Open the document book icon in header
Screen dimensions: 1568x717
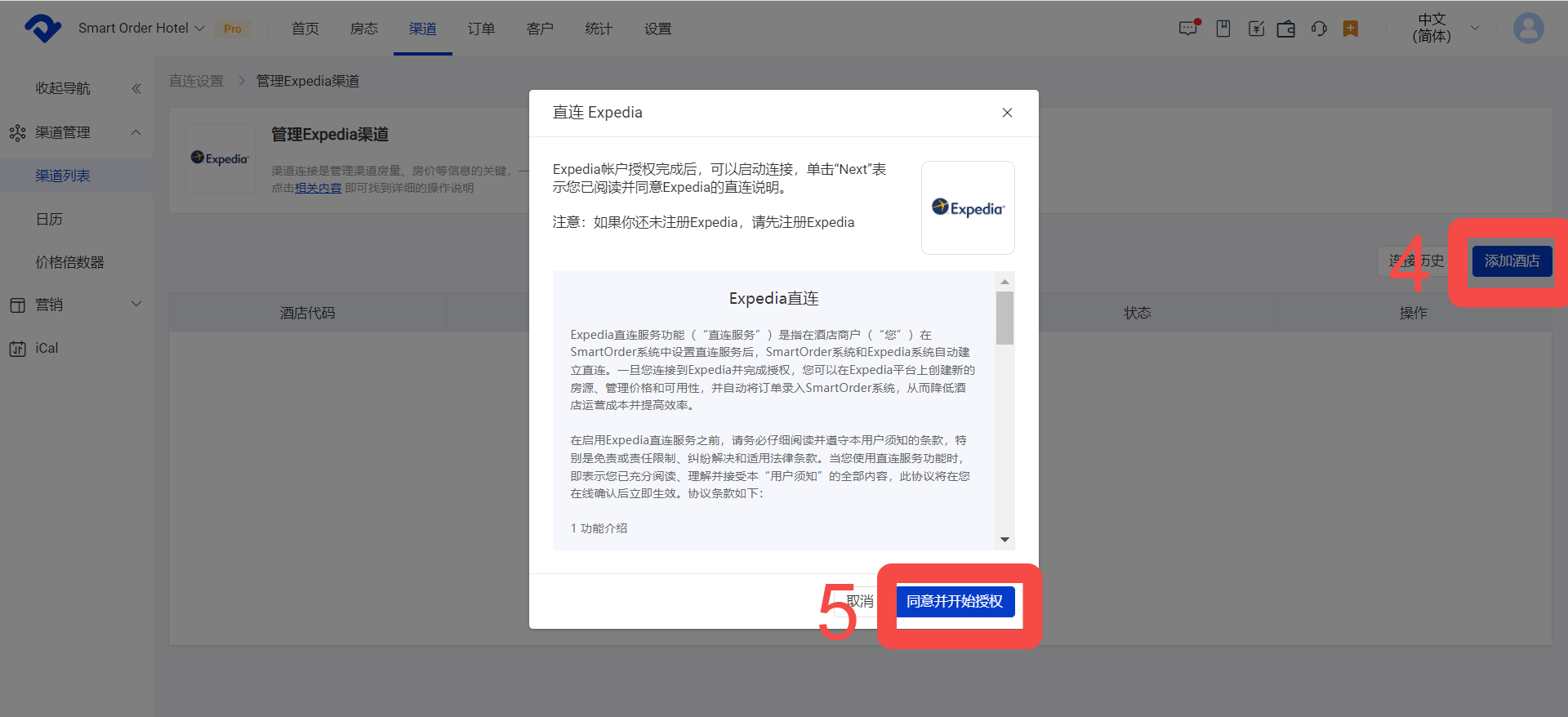(x=1223, y=29)
